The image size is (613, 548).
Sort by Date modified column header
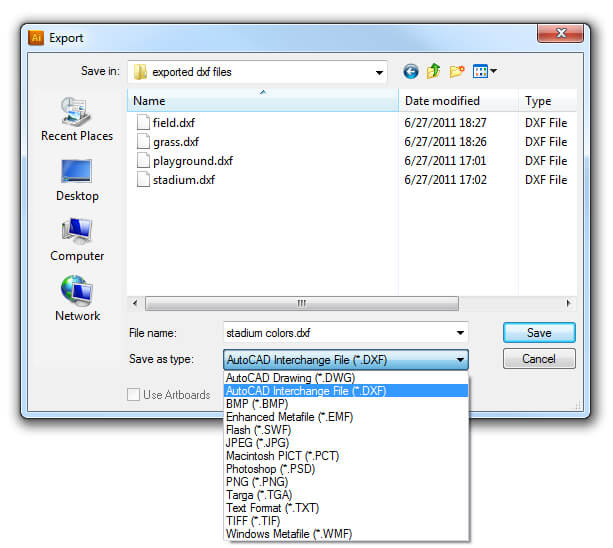coord(458,100)
